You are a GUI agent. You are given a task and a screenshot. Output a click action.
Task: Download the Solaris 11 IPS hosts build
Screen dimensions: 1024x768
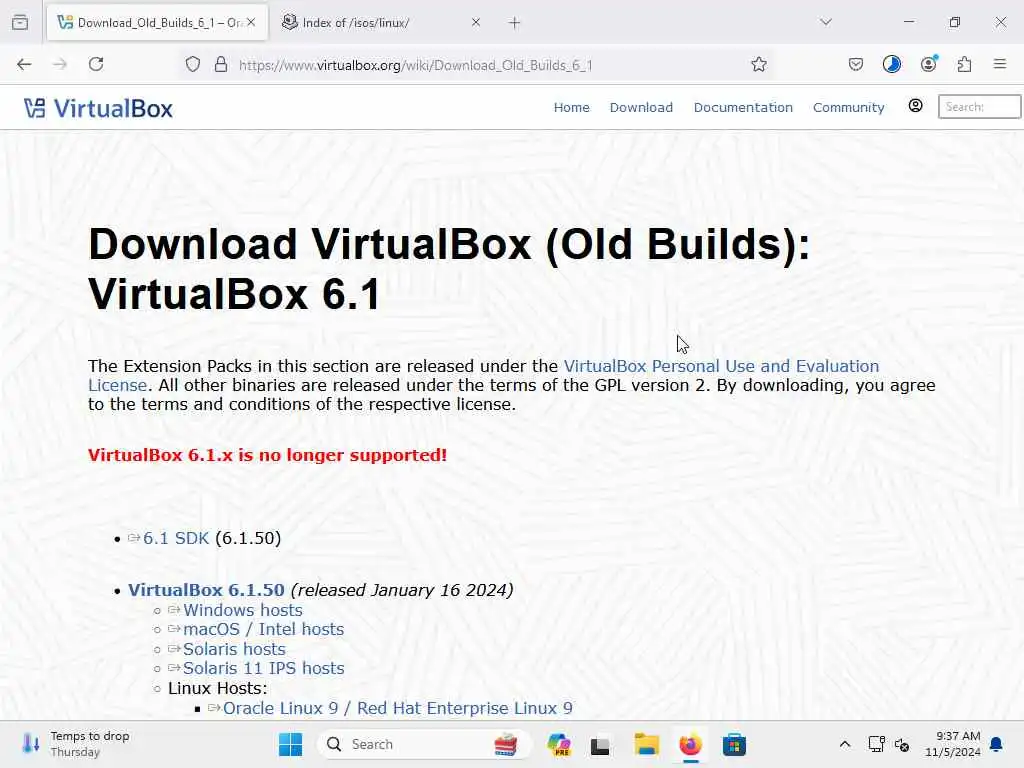(x=263, y=668)
